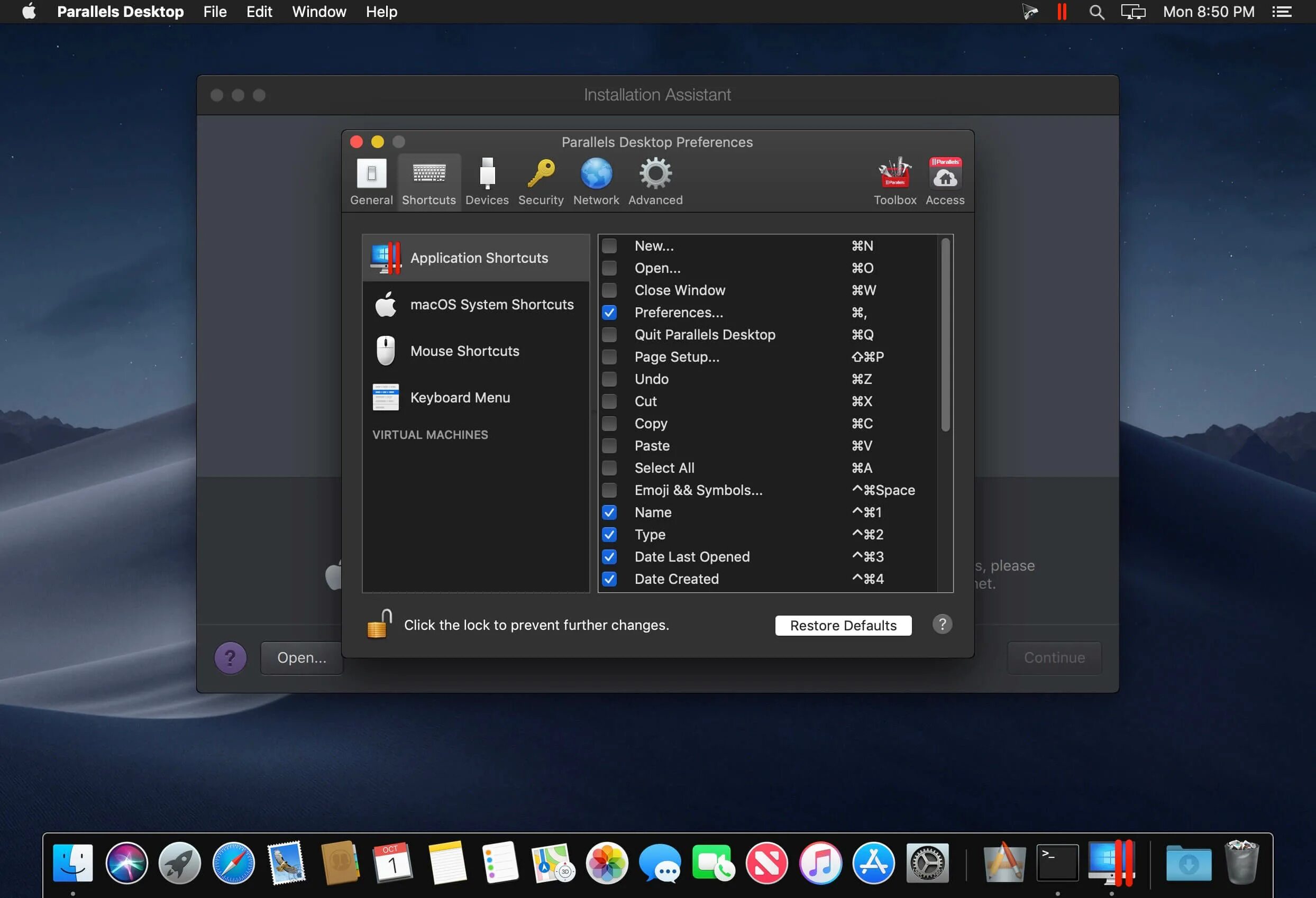Open the Trash in the Dock
The image size is (1316, 898).
point(1241,864)
